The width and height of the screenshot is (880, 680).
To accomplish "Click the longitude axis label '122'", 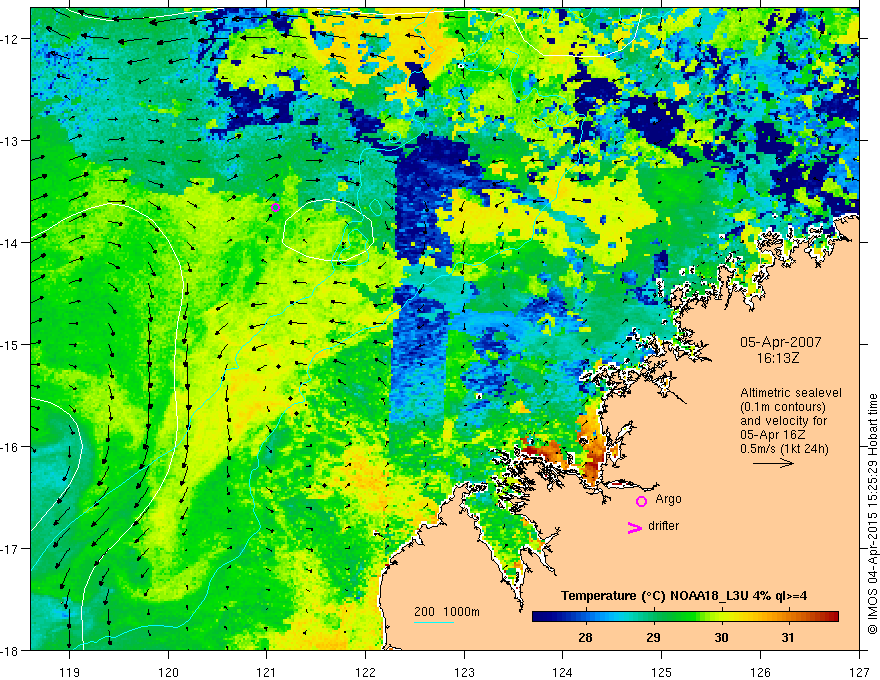I will pyautogui.click(x=365, y=672).
